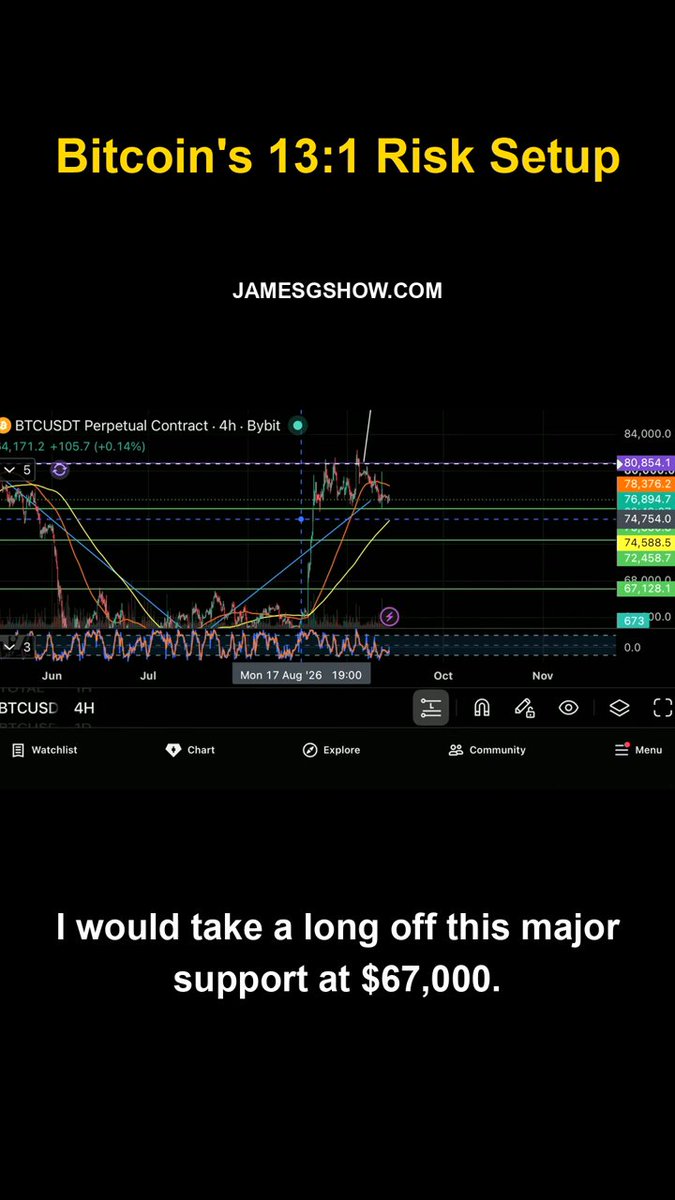Click the 76,894.7 teal price label
The width and height of the screenshot is (675, 1200).
click(x=647, y=499)
